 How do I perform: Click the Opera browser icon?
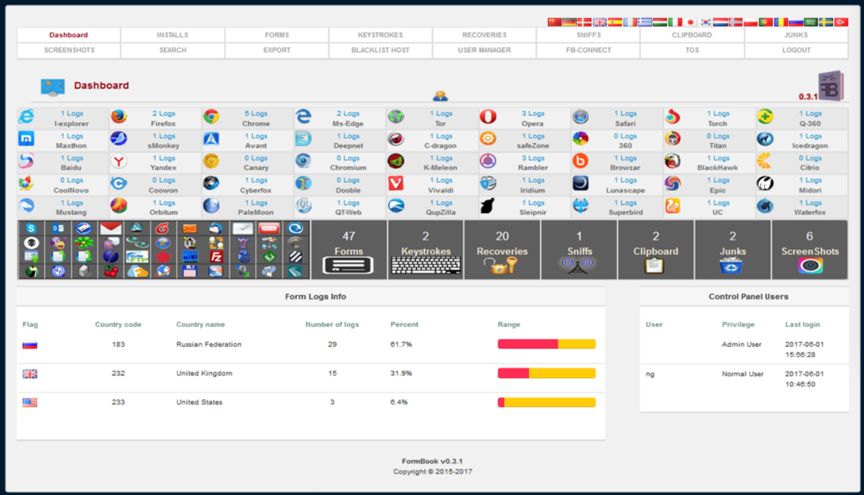click(488, 117)
